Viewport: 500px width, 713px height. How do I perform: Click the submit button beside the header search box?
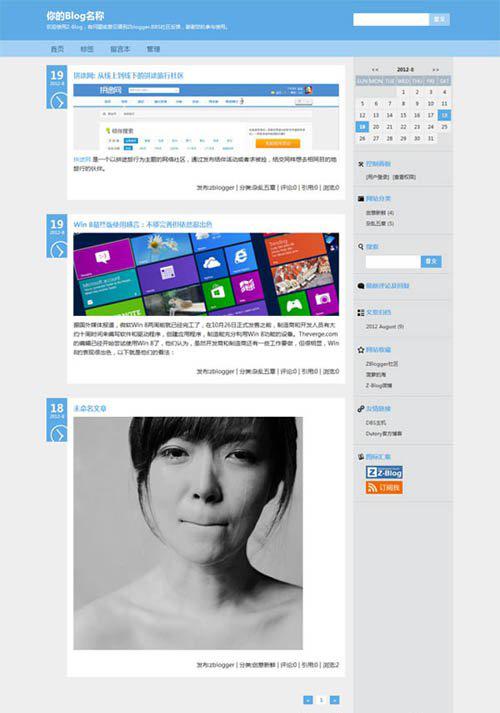point(439,20)
